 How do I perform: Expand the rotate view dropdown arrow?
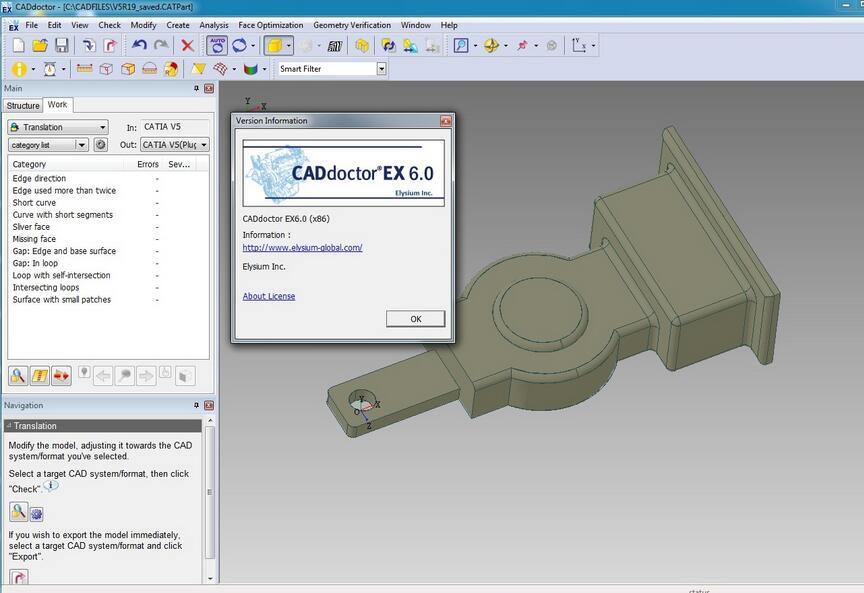point(253,46)
